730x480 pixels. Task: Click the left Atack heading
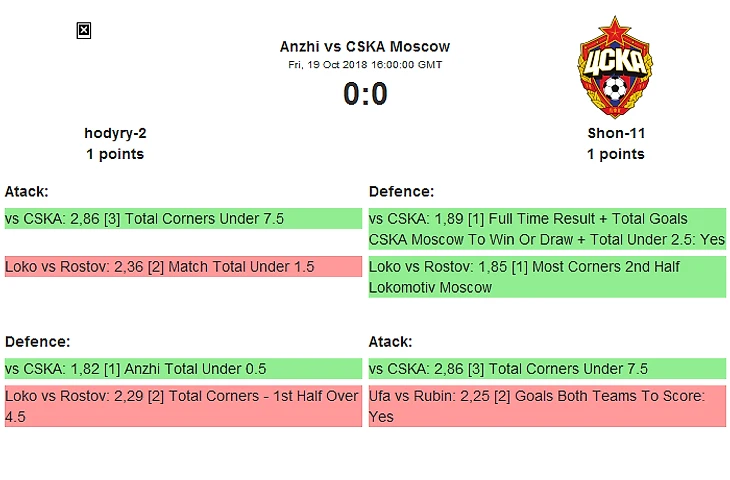[x=27, y=191]
